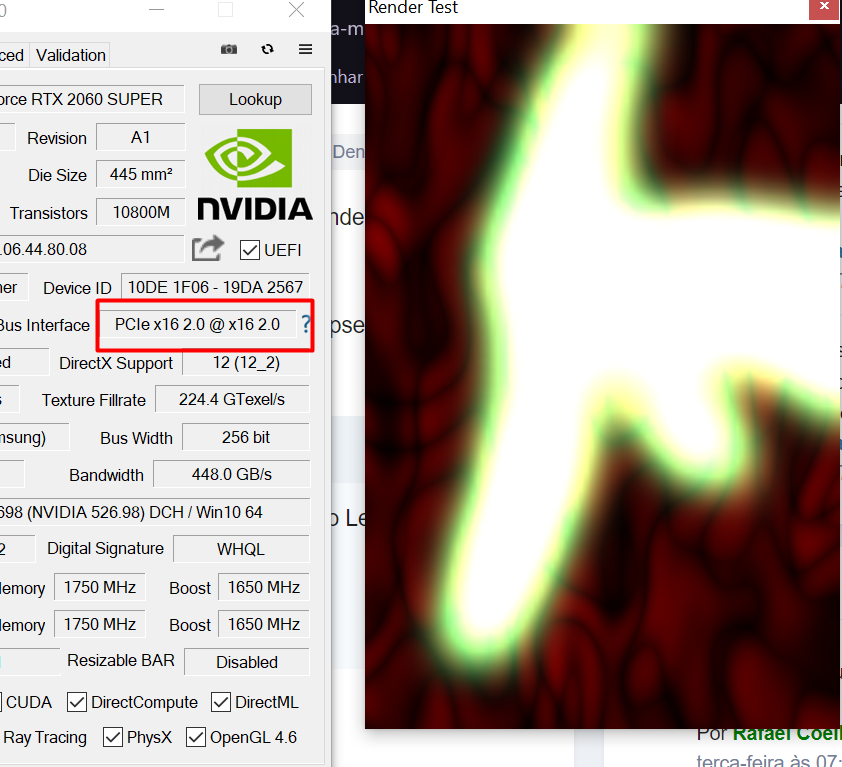Click the Transistors value 10800M
This screenshot has height=767, width=842.
(x=141, y=213)
